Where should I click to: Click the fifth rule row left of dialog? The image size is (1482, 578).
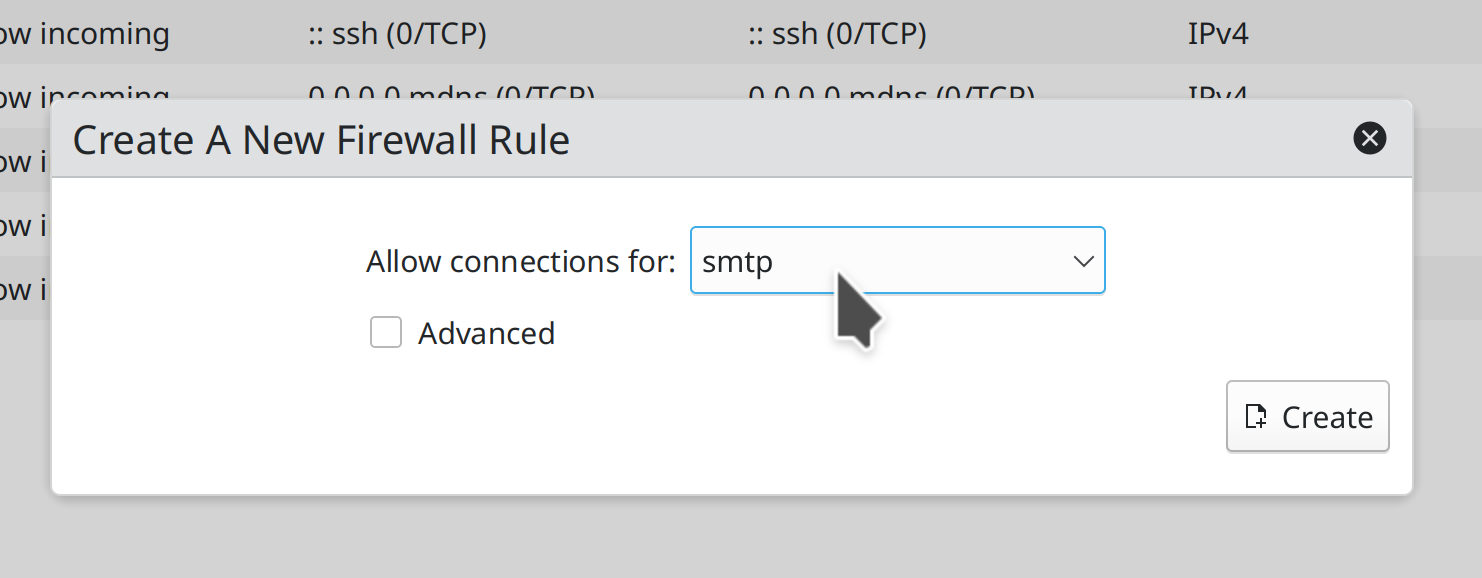click(24, 289)
